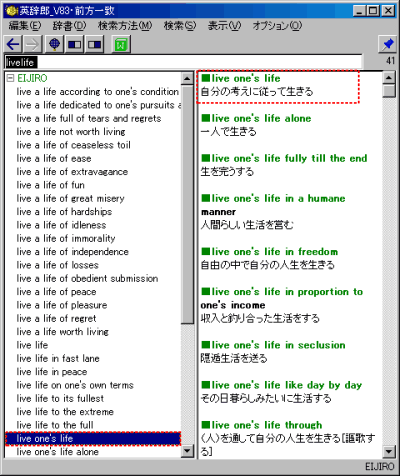Select the 'live life' entry
This screenshot has width=400, height=476.
pyautogui.click(x=32, y=345)
